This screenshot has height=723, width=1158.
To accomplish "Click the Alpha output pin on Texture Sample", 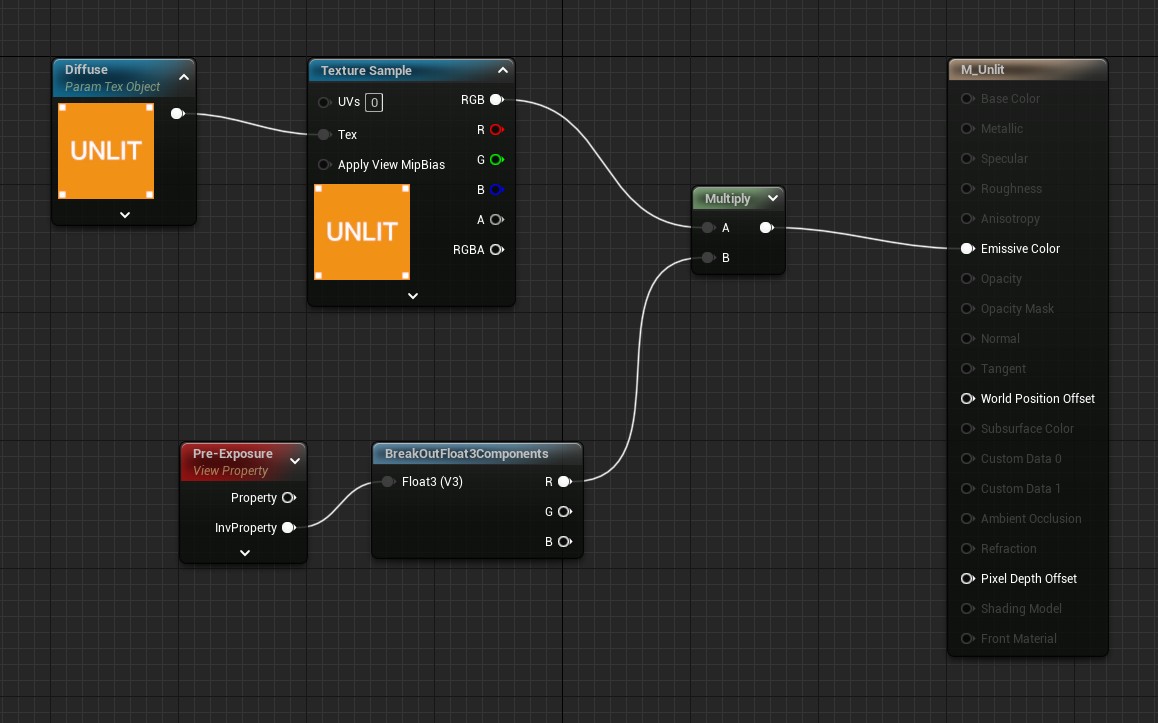I will 496,220.
